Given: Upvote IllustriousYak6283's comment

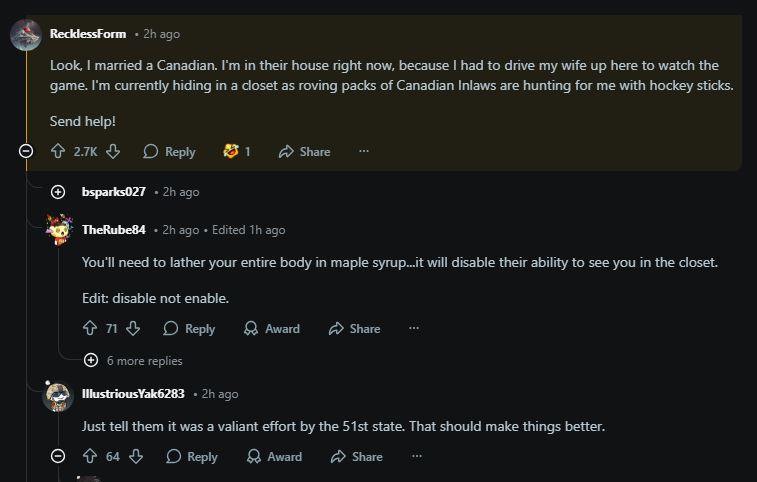Looking at the screenshot, I should [90, 456].
